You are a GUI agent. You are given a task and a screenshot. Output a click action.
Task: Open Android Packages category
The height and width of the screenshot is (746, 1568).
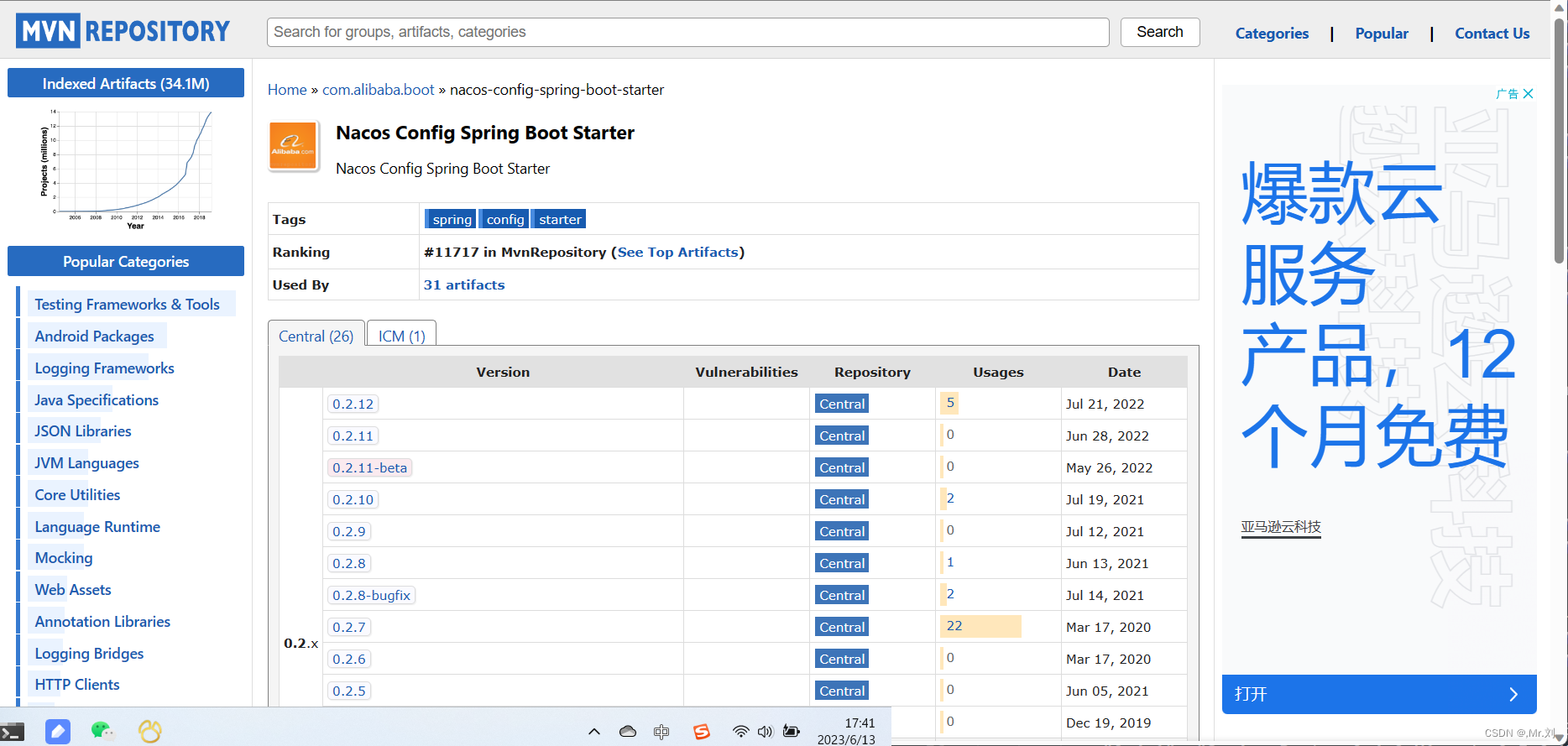tap(95, 336)
